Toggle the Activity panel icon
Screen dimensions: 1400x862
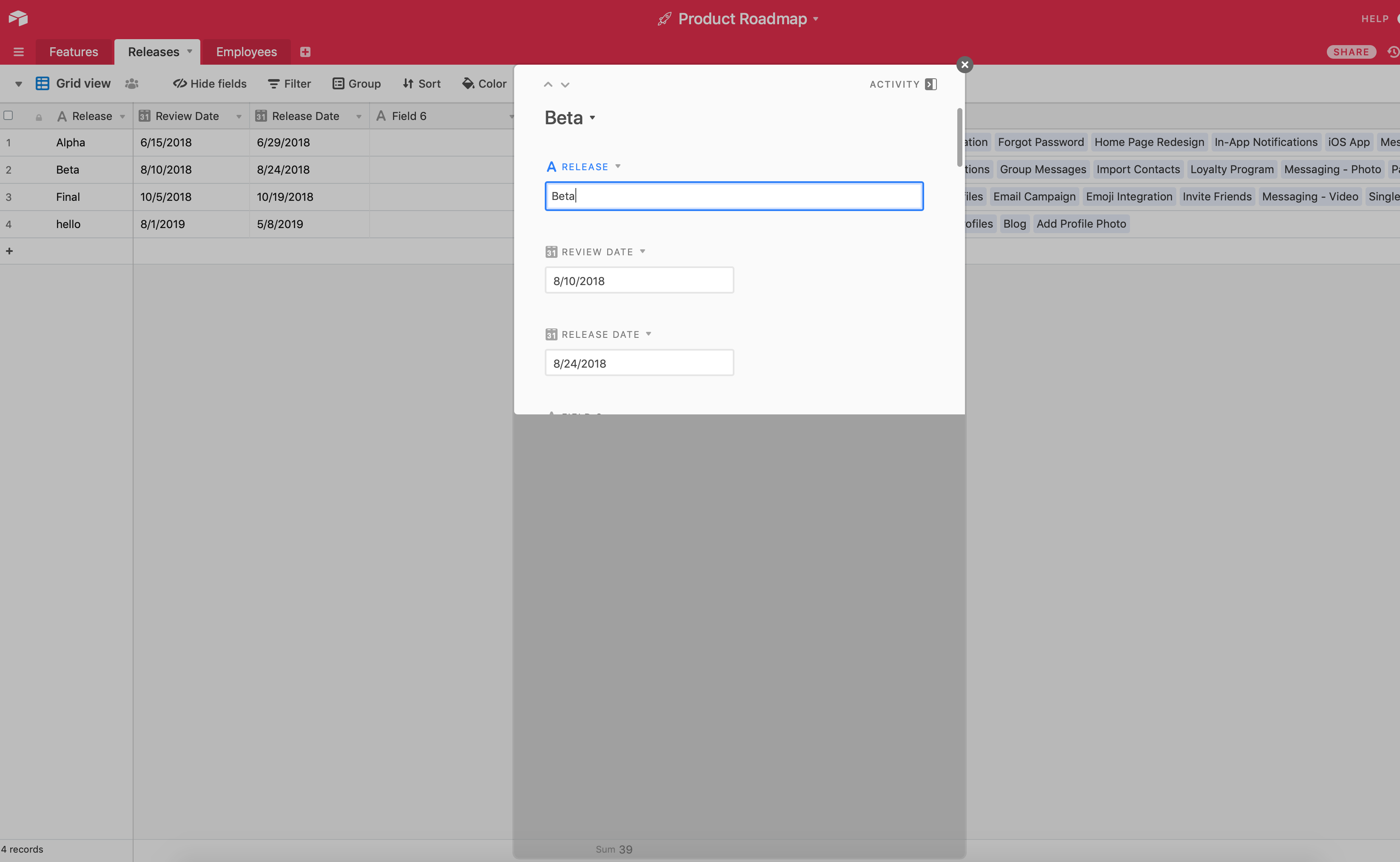(931, 84)
